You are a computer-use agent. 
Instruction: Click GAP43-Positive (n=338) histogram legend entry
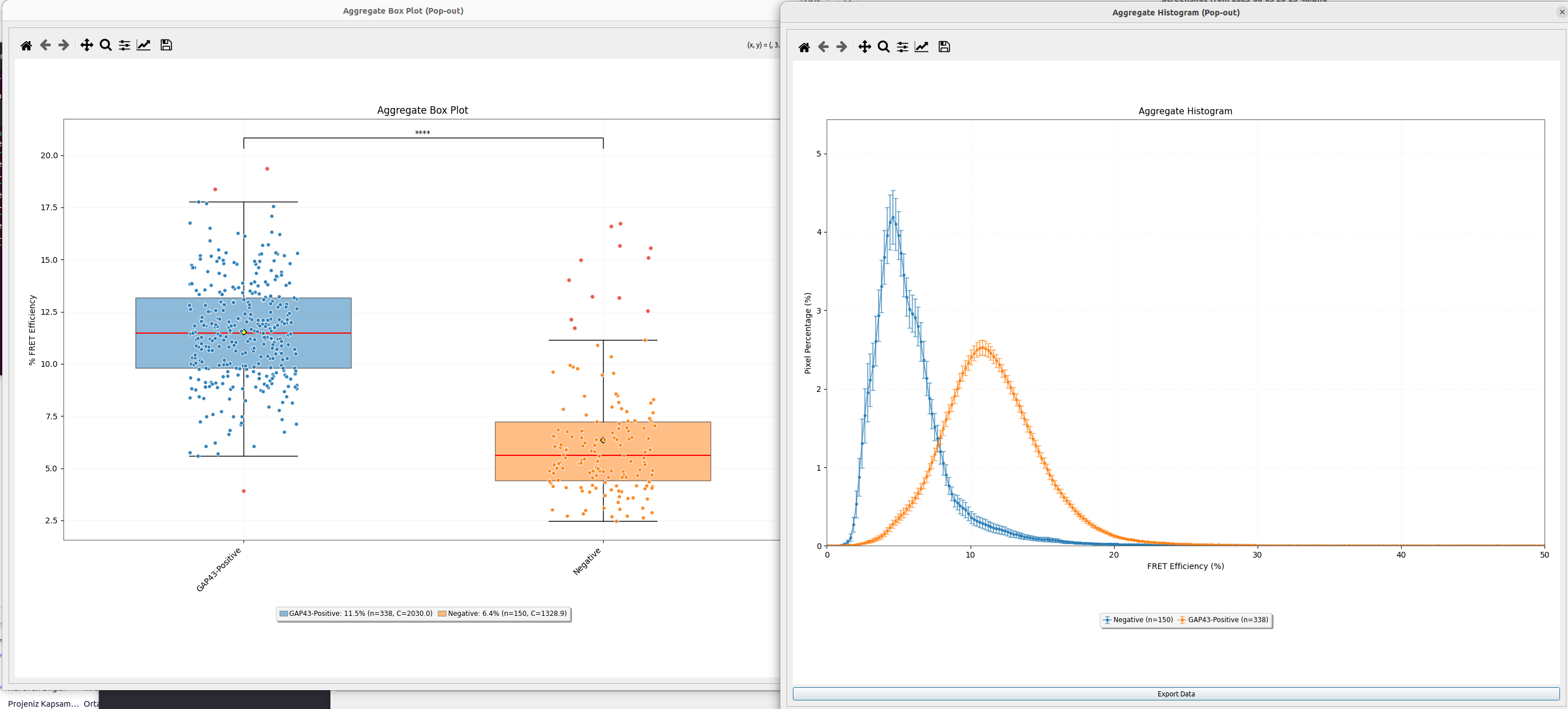[x=1223, y=620]
